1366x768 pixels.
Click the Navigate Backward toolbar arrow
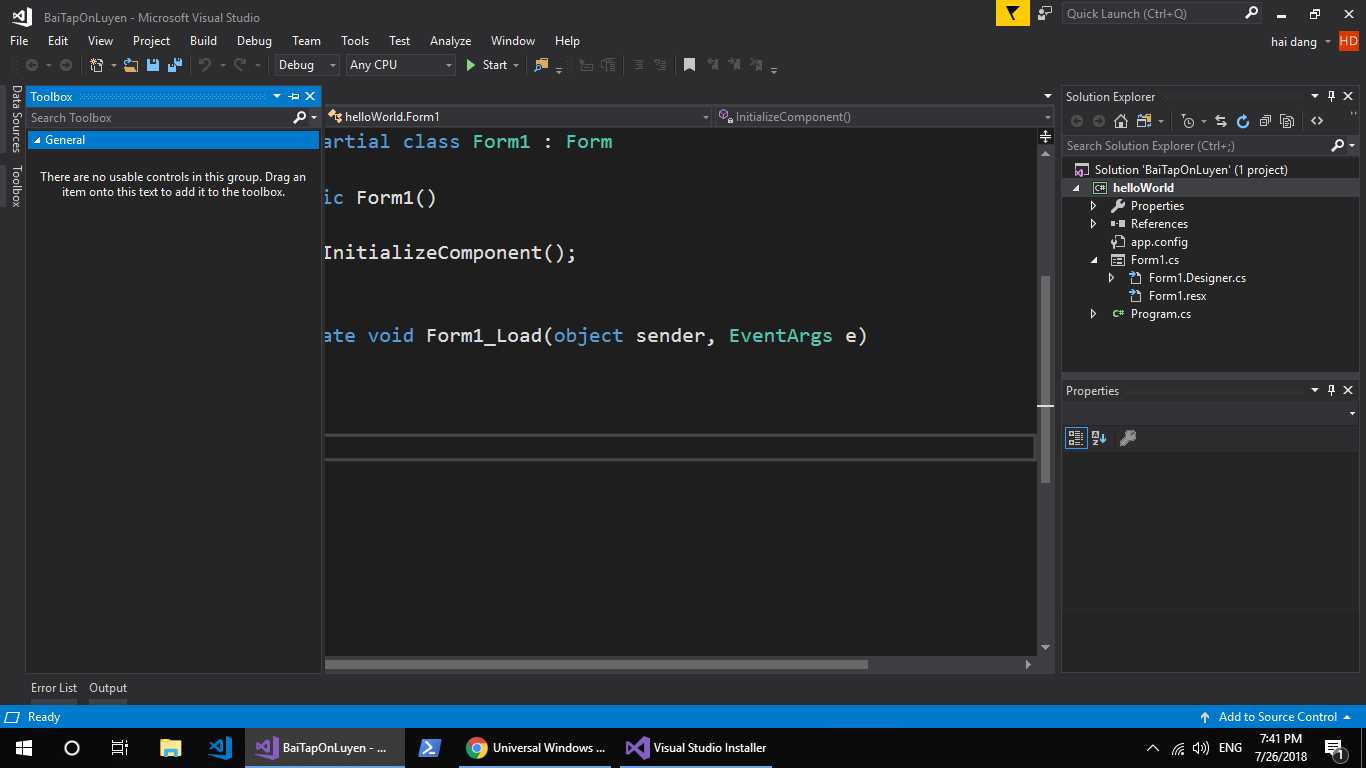(32, 65)
